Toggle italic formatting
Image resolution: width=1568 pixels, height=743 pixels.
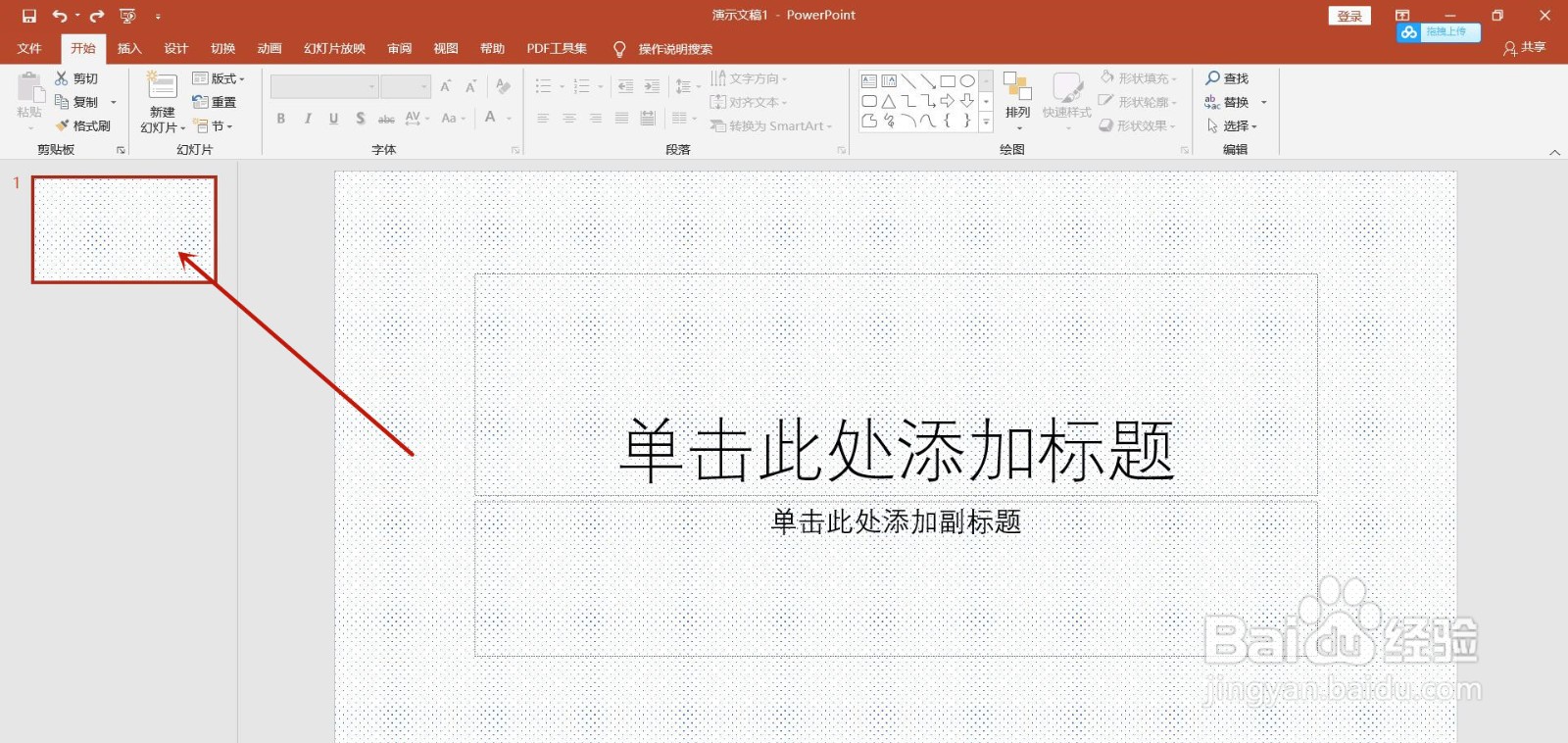point(308,119)
